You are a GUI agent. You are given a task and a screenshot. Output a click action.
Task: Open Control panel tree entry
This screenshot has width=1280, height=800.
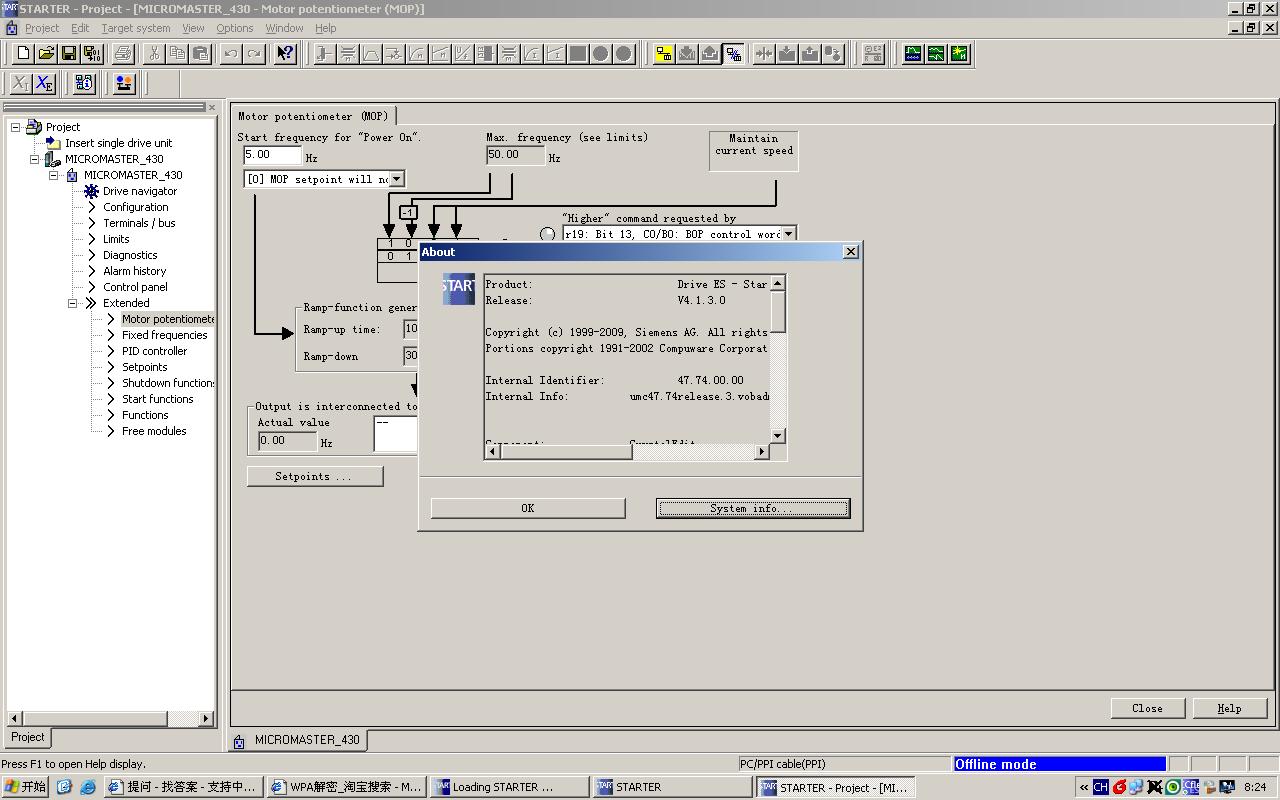[x=135, y=287]
